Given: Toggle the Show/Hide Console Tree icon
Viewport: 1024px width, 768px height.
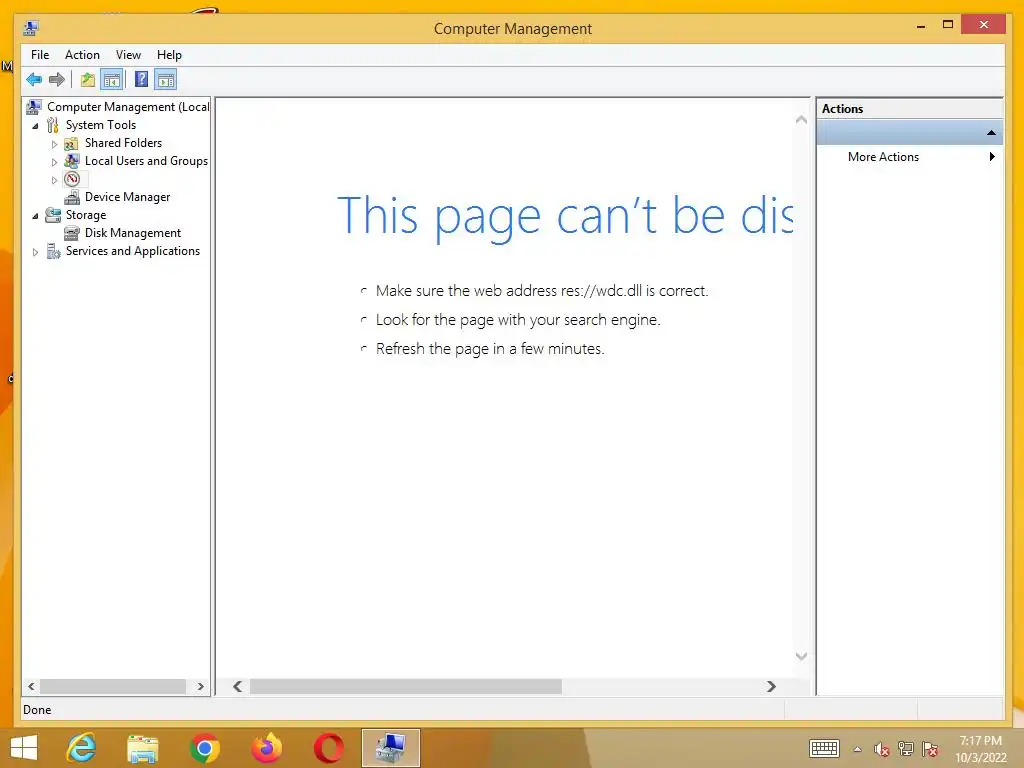Looking at the screenshot, I should [x=112, y=80].
